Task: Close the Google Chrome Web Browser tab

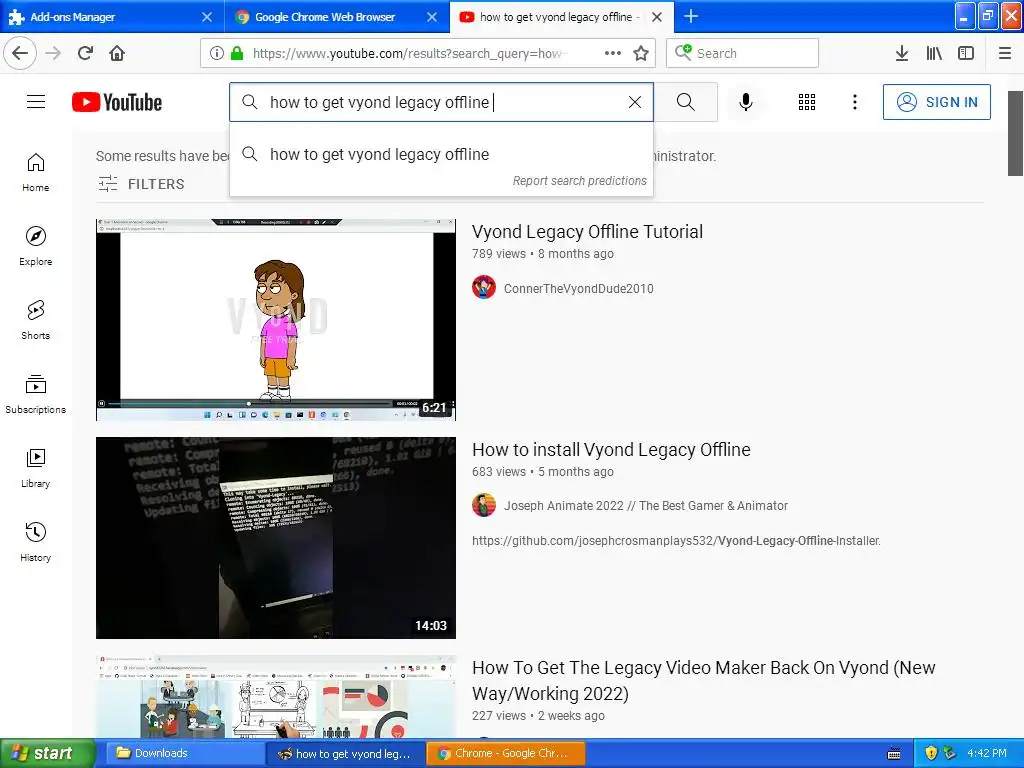Action: coord(432,17)
